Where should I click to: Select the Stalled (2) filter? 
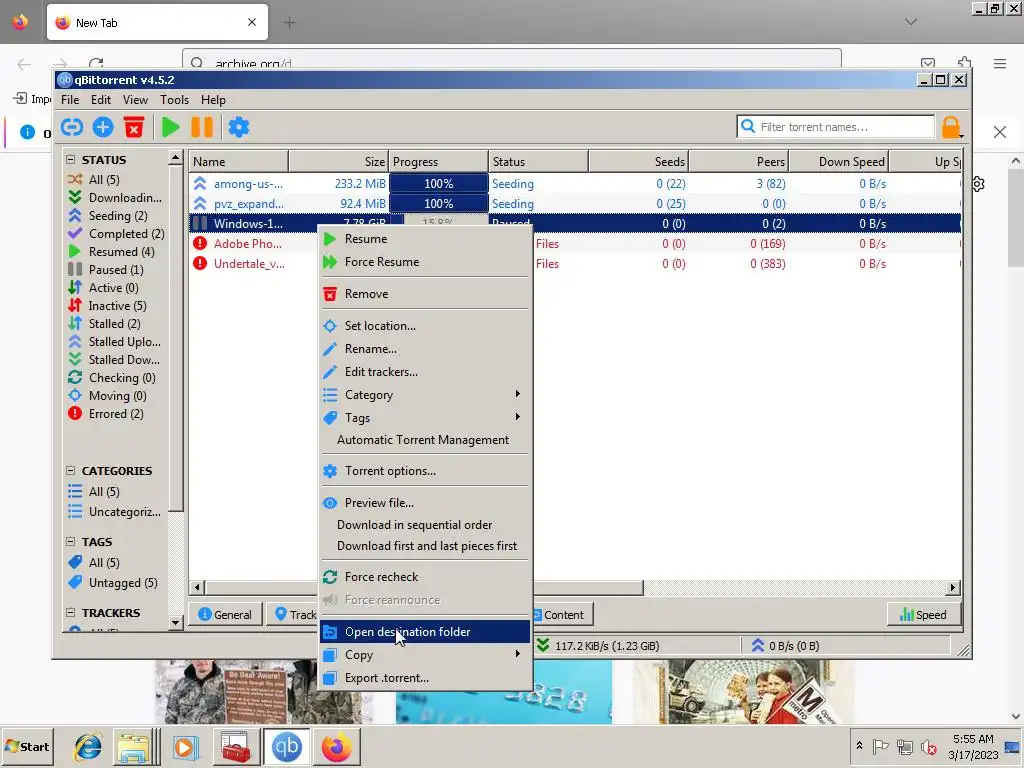(104, 323)
